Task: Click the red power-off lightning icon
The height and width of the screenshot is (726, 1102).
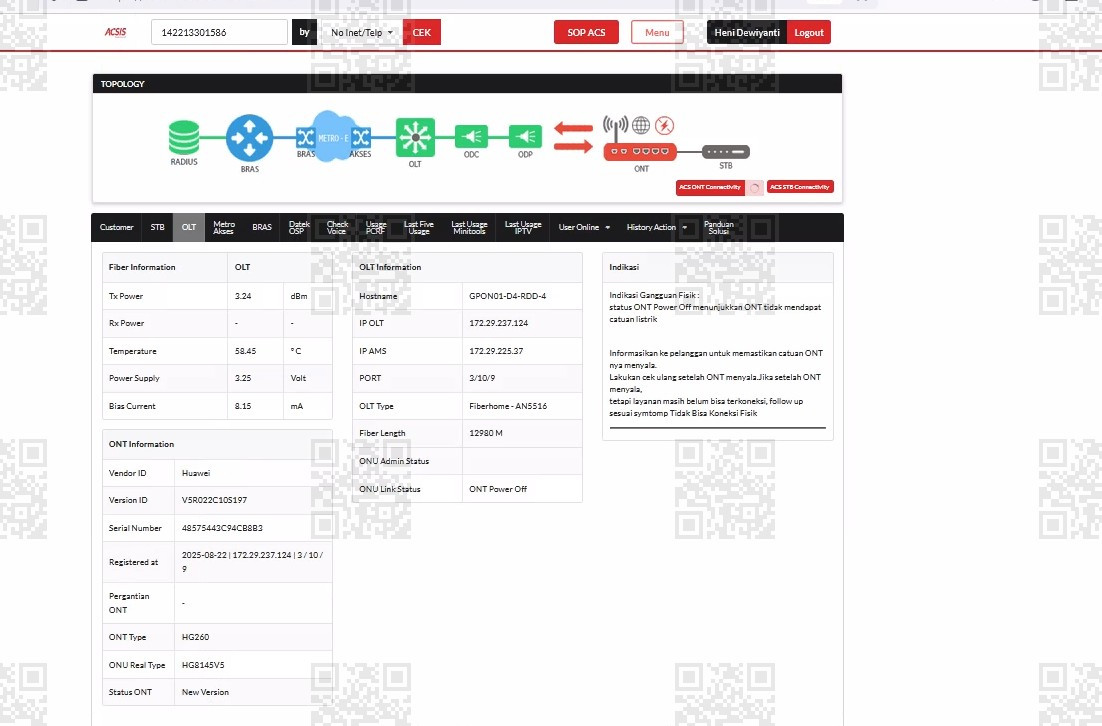Action: click(665, 126)
